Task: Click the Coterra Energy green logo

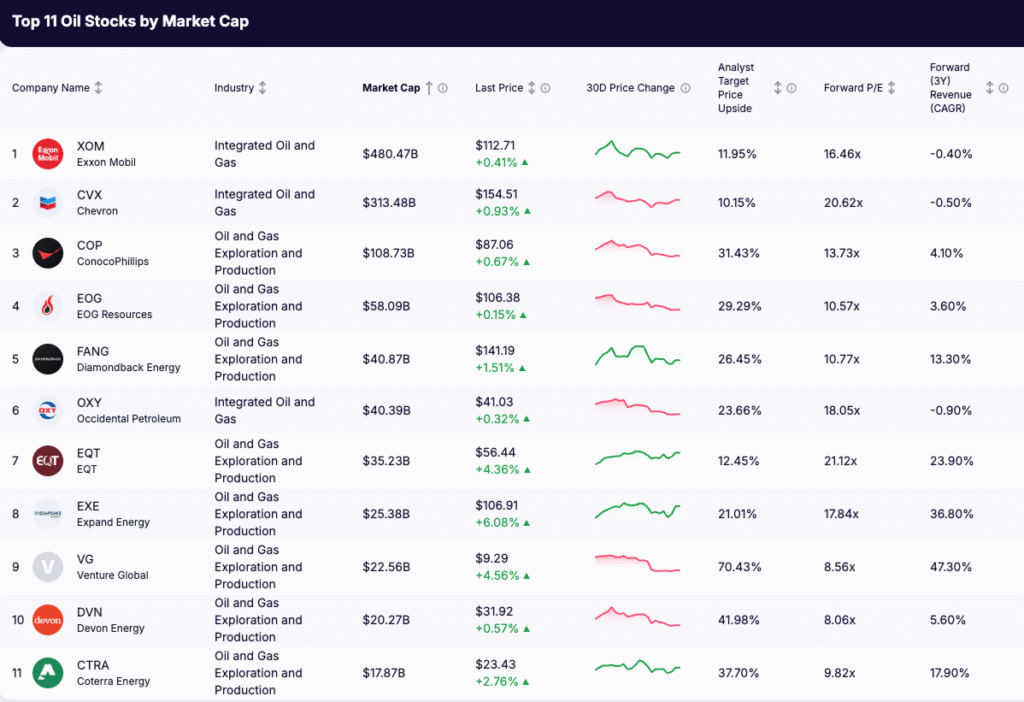Action: click(47, 673)
